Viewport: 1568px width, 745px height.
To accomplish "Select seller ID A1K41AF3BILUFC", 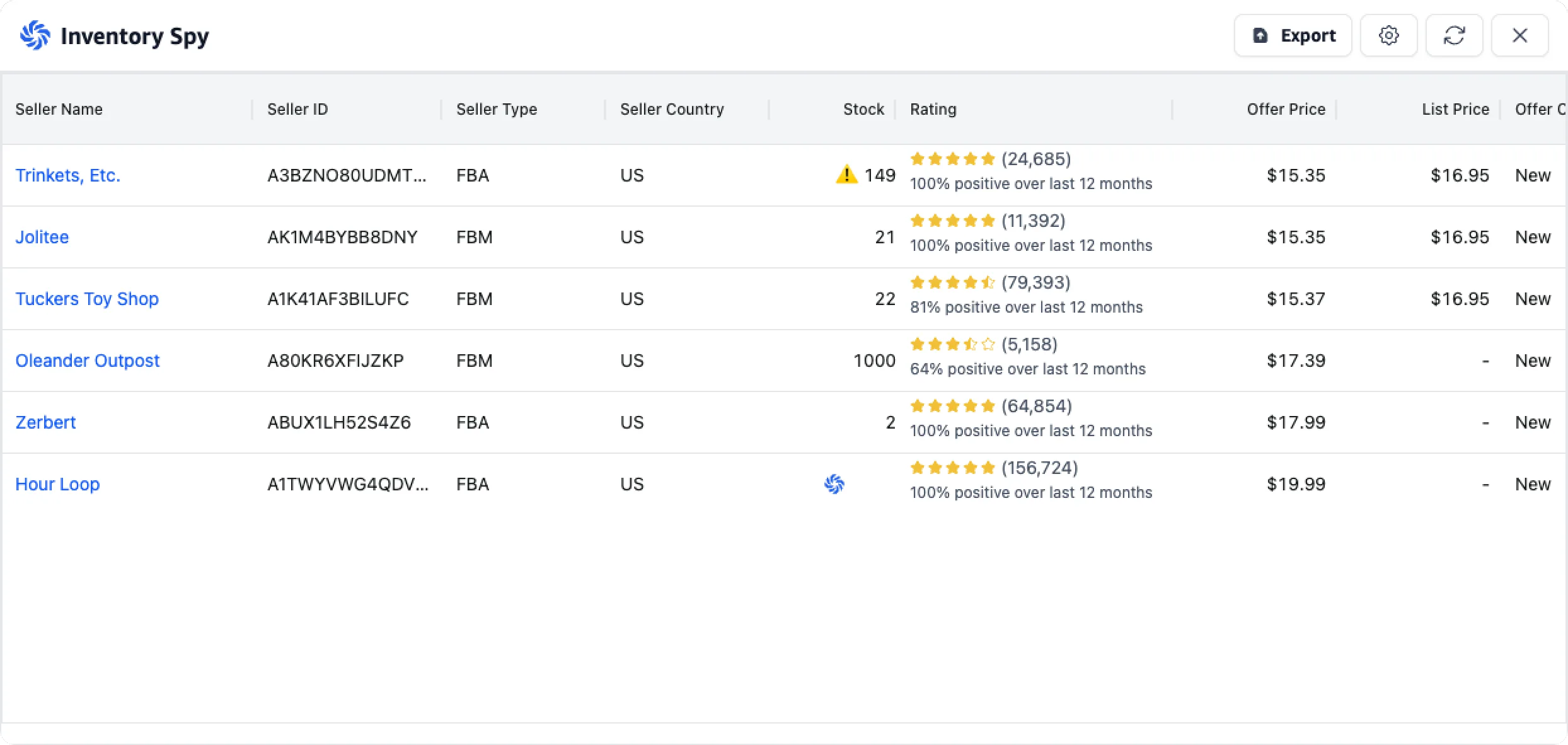I will pos(338,299).
